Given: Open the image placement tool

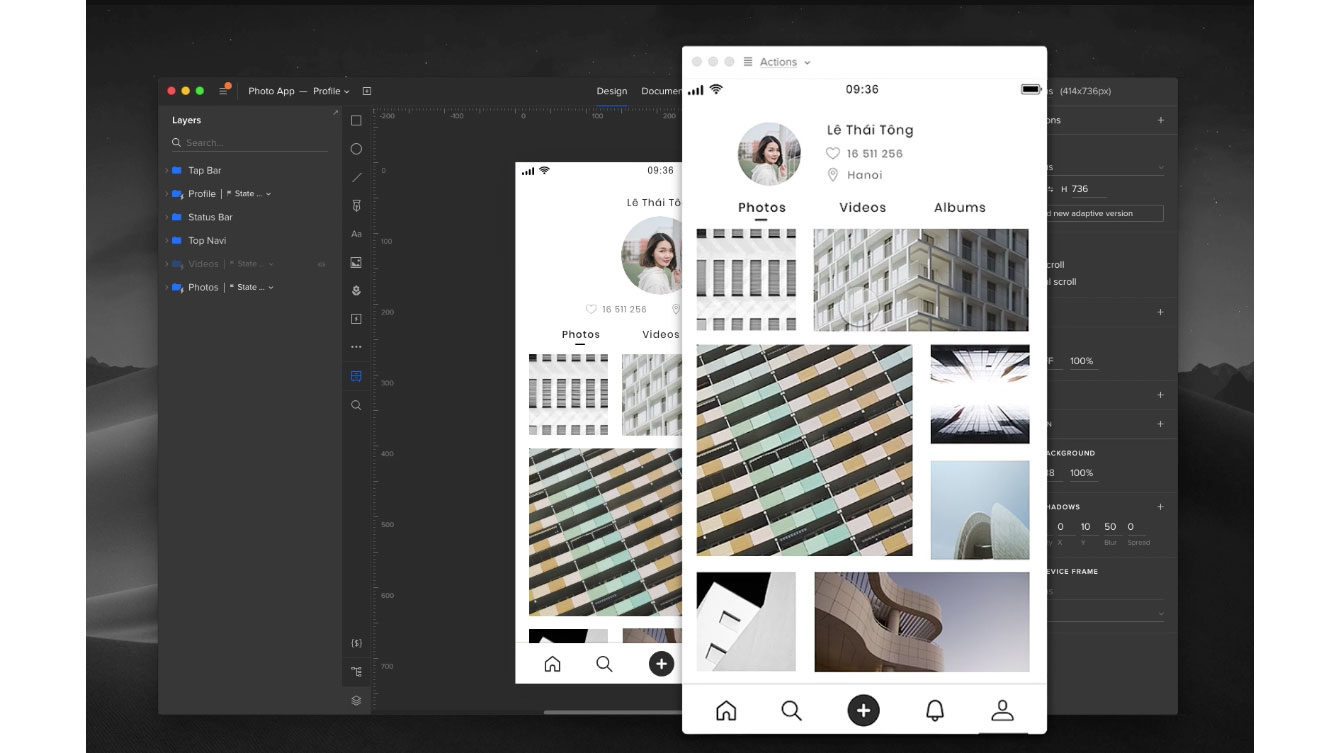Looking at the screenshot, I should point(355,262).
